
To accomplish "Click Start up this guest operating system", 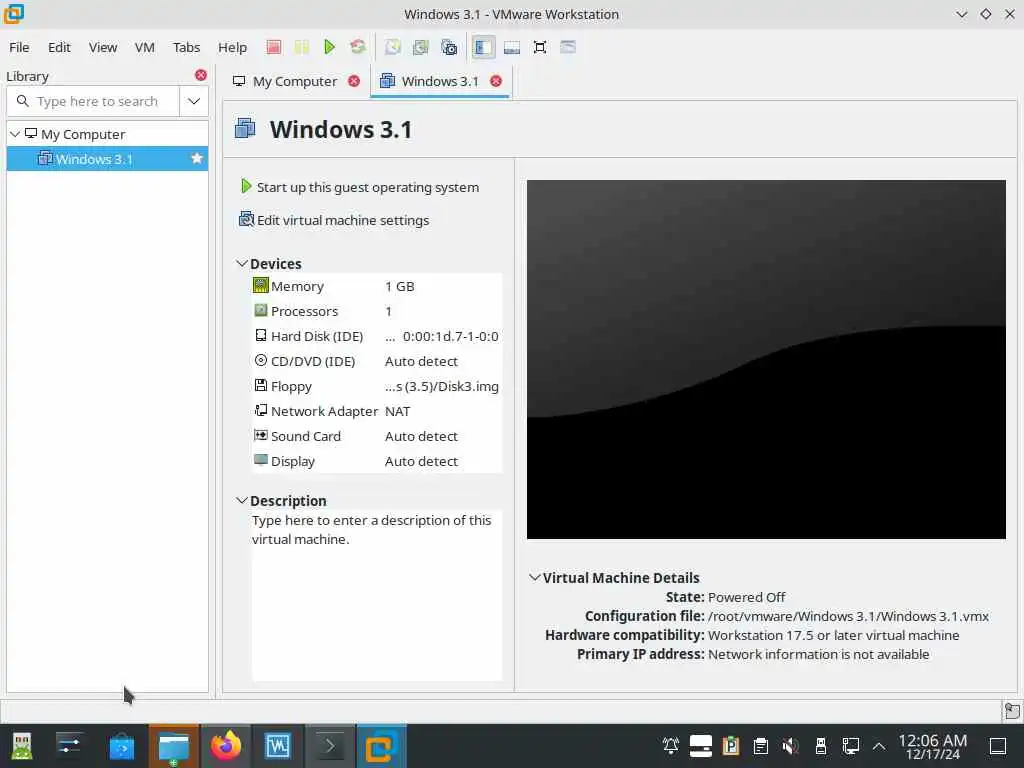I will click(x=360, y=187).
